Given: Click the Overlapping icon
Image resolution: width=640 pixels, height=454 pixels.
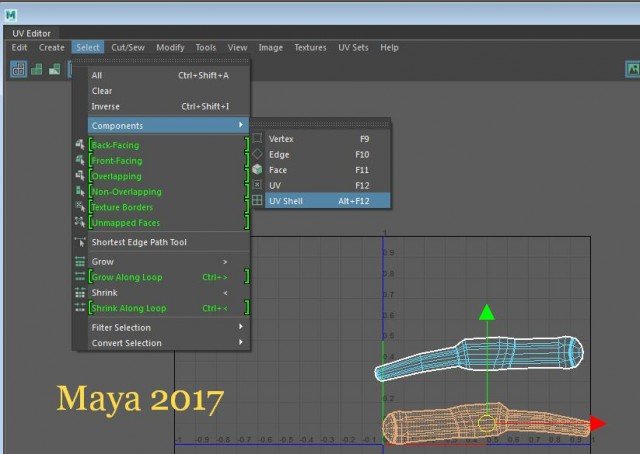Looking at the screenshot, I should (80, 175).
